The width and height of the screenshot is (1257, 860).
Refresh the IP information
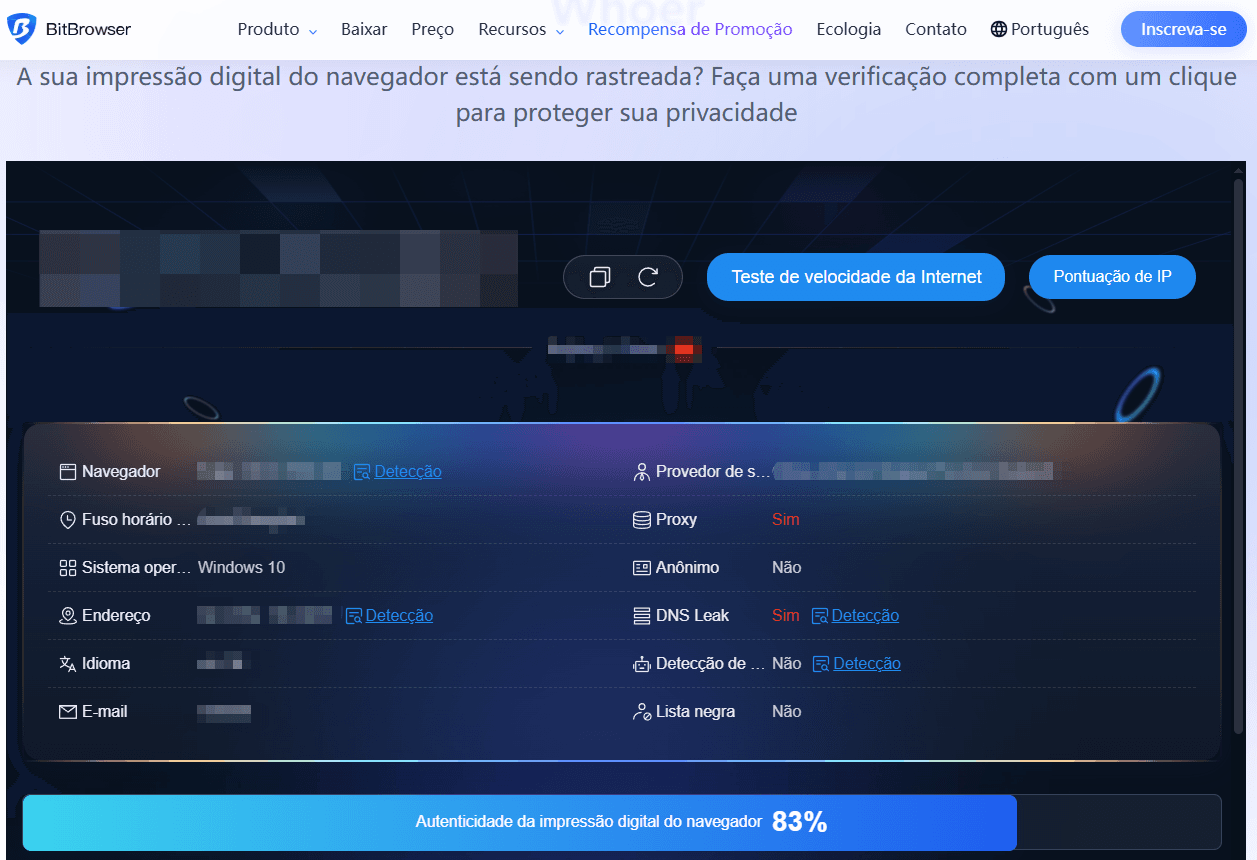[648, 277]
